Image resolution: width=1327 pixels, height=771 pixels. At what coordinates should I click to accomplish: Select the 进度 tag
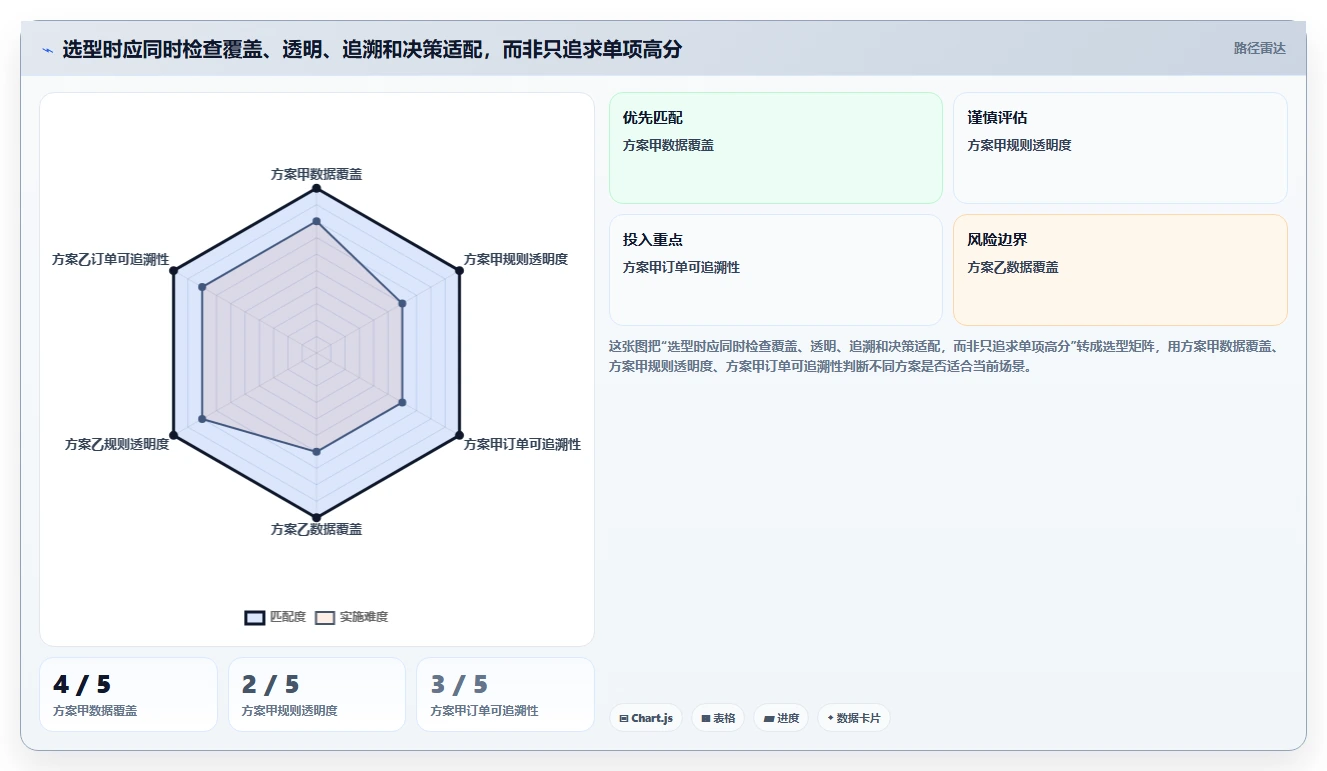point(781,718)
